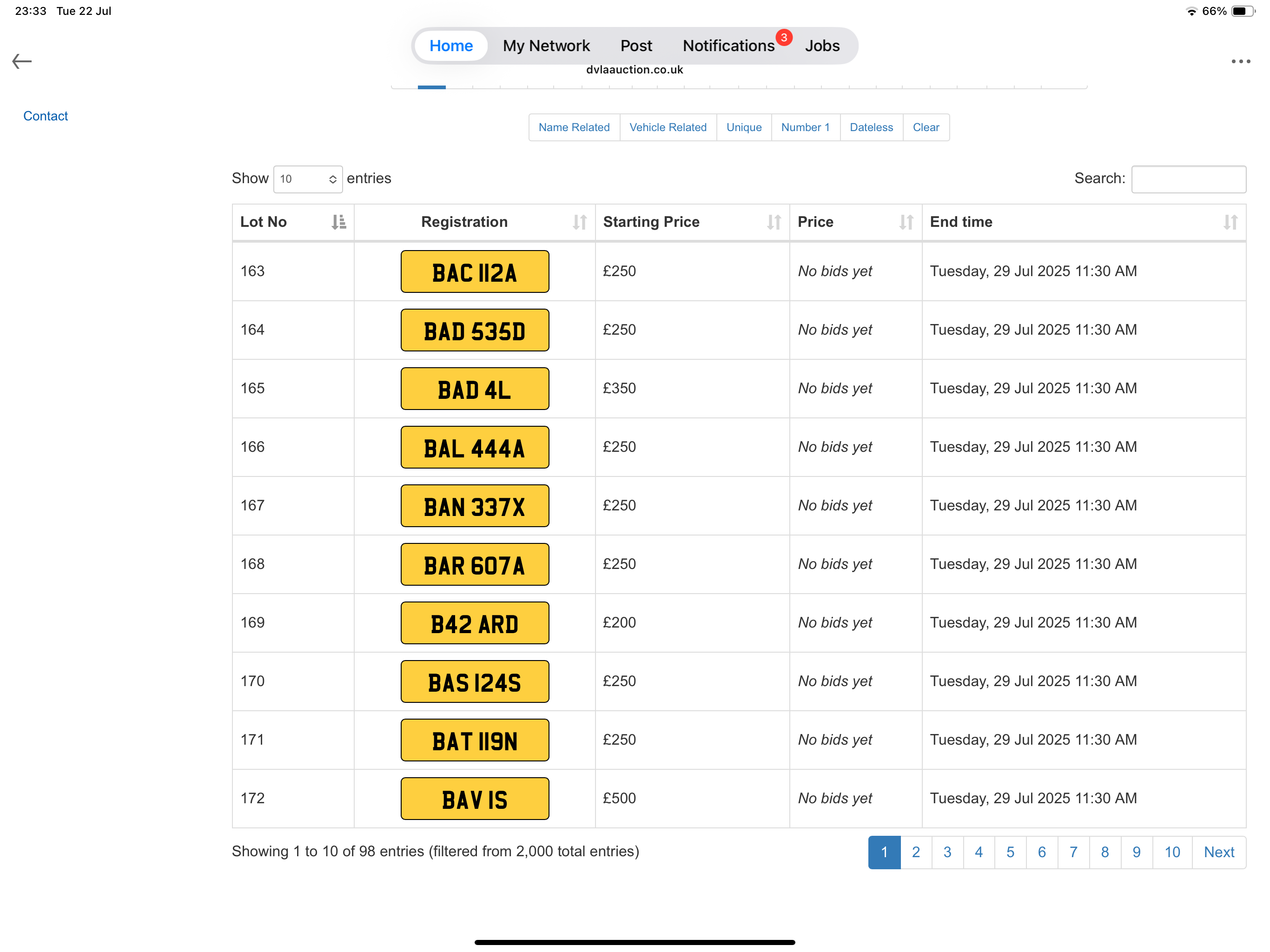Sort table by Starting Price arrows

point(774,222)
